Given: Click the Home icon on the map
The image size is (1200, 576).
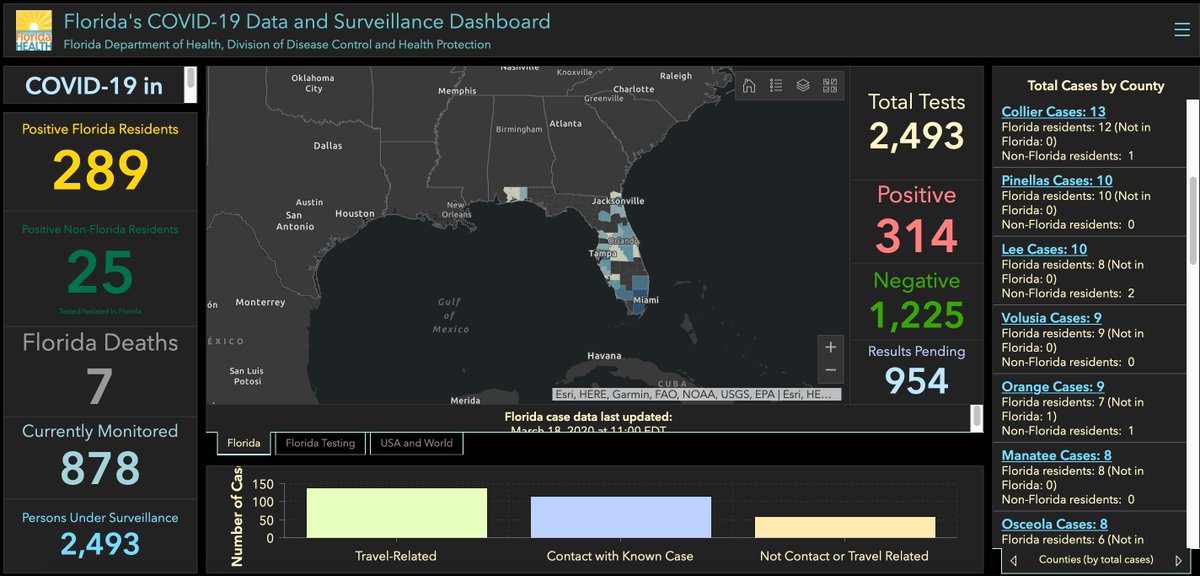Looking at the screenshot, I should tap(748, 85).
